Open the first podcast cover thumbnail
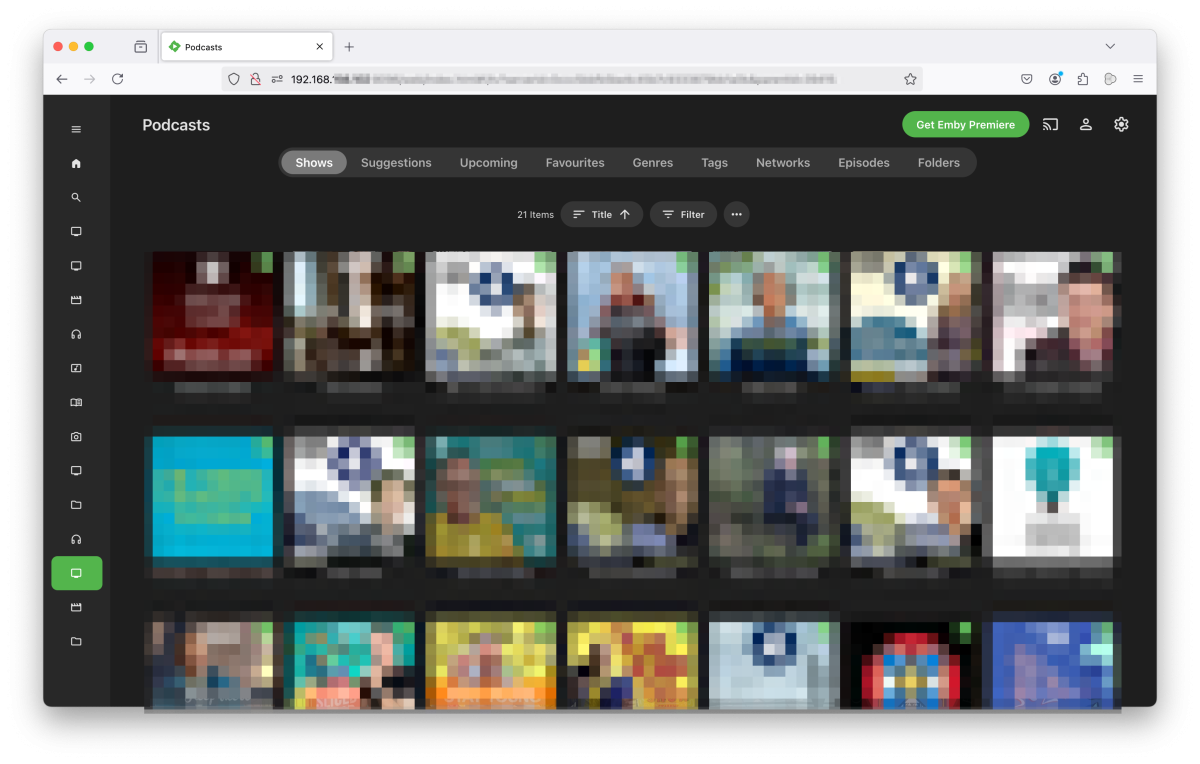This screenshot has width=1200, height=764. [211, 314]
